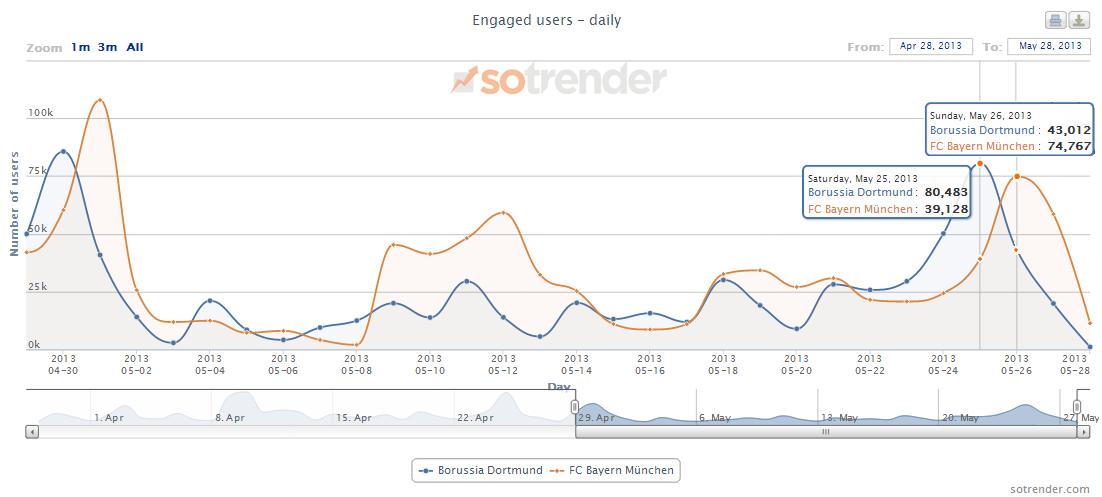This screenshot has height=497, width=1102.
Task: Click Bayern München's May 26 peak point
Action: pos(1017,177)
